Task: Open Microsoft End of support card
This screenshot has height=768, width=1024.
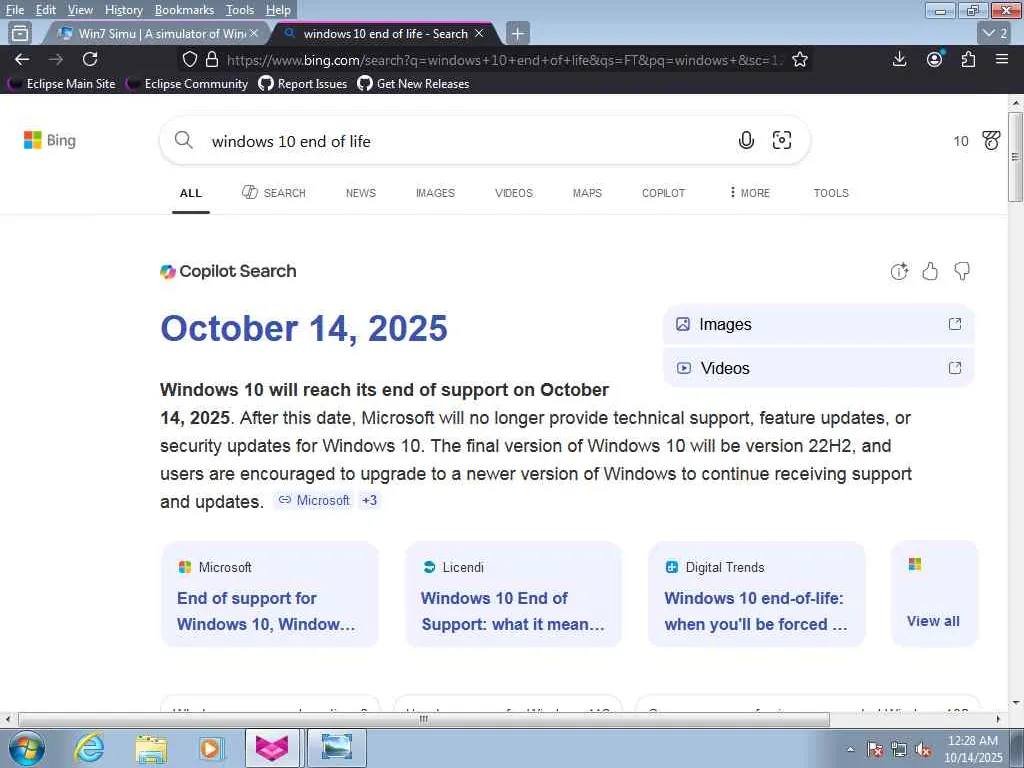Action: pyautogui.click(x=270, y=594)
